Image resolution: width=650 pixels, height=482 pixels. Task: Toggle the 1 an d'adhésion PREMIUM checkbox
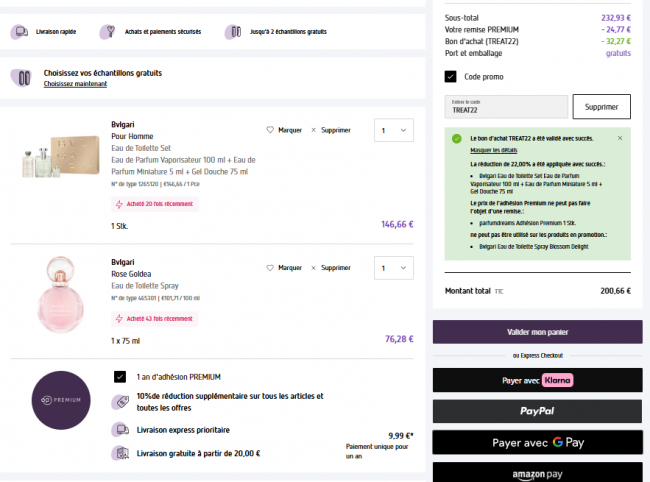point(120,377)
